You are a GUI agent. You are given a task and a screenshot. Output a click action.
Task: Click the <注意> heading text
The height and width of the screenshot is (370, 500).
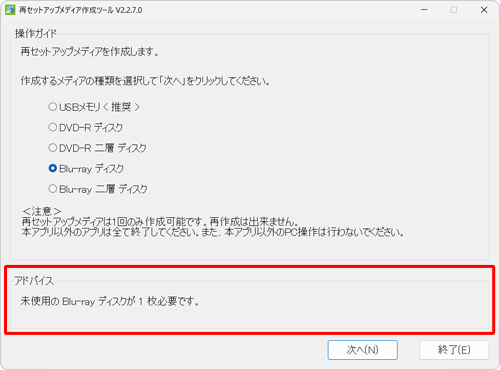point(42,211)
